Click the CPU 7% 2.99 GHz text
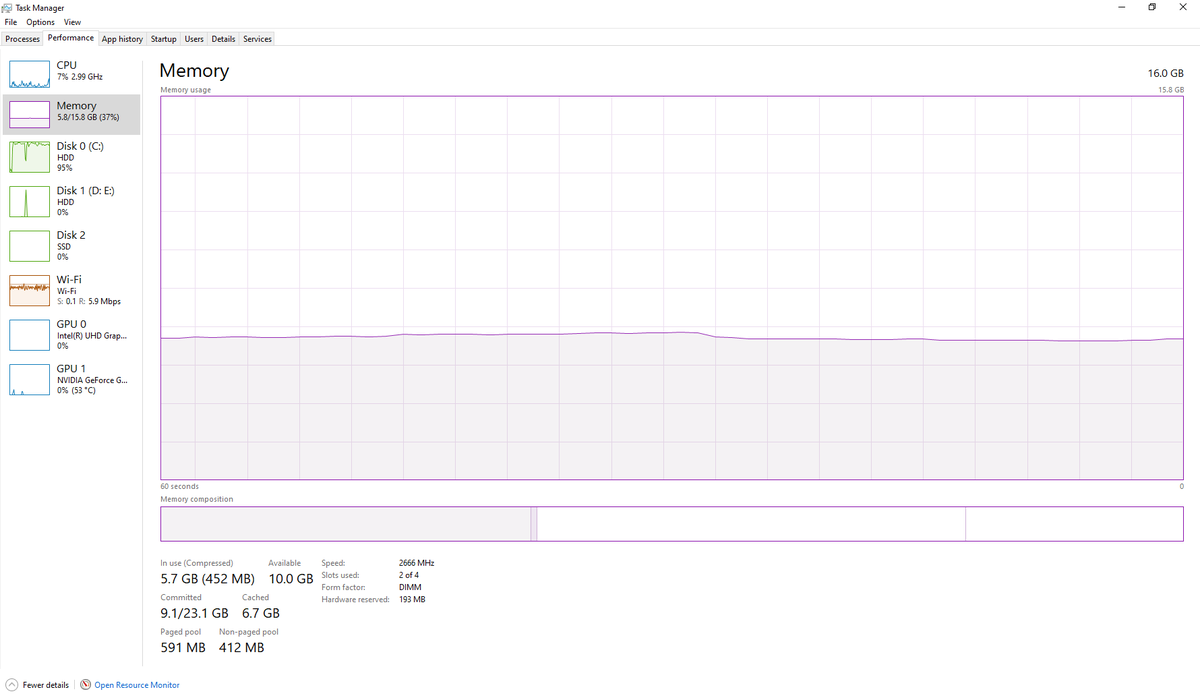1200x700 pixels. click(x=79, y=76)
